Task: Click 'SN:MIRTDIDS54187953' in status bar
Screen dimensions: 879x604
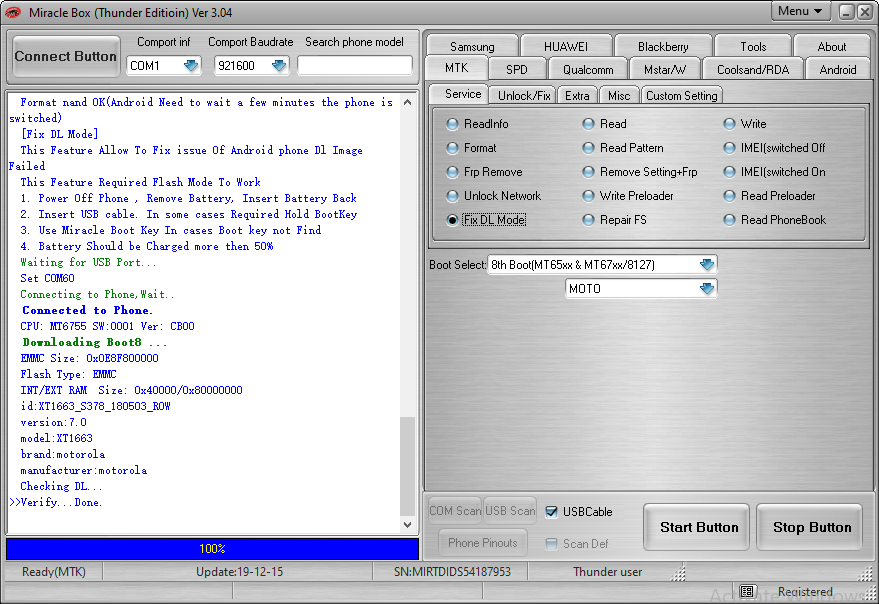Action: point(452,571)
